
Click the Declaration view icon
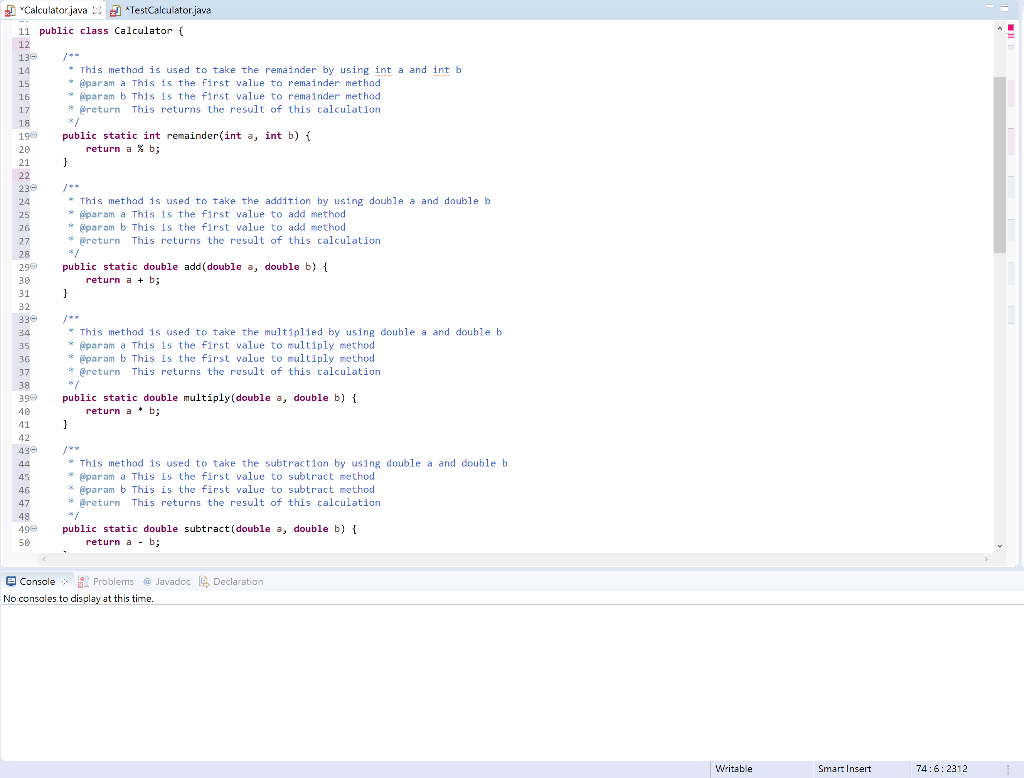pos(204,581)
